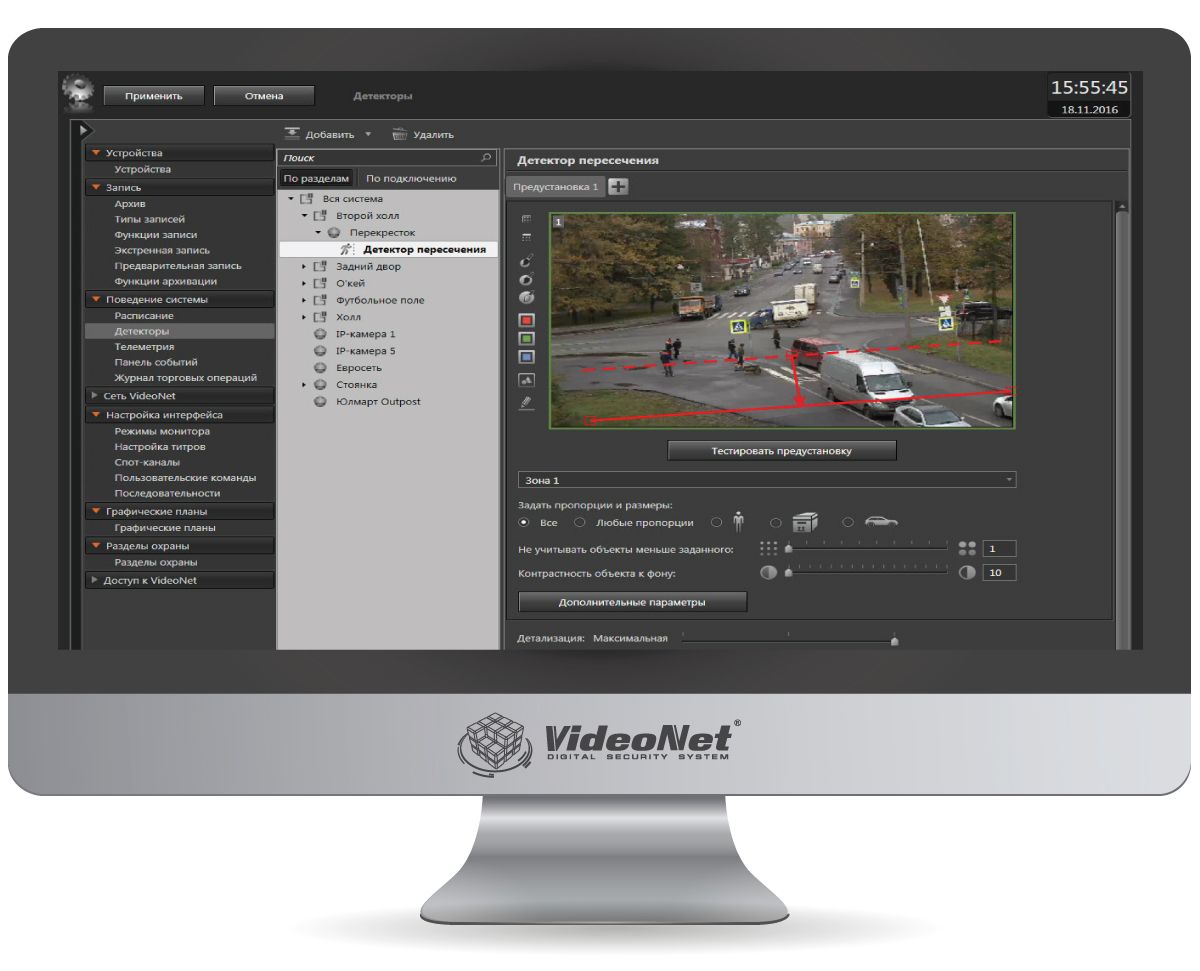Image resolution: width=1200 pixels, height=971 pixels.
Task: Select the pencil edit tool
Action: (527, 402)
